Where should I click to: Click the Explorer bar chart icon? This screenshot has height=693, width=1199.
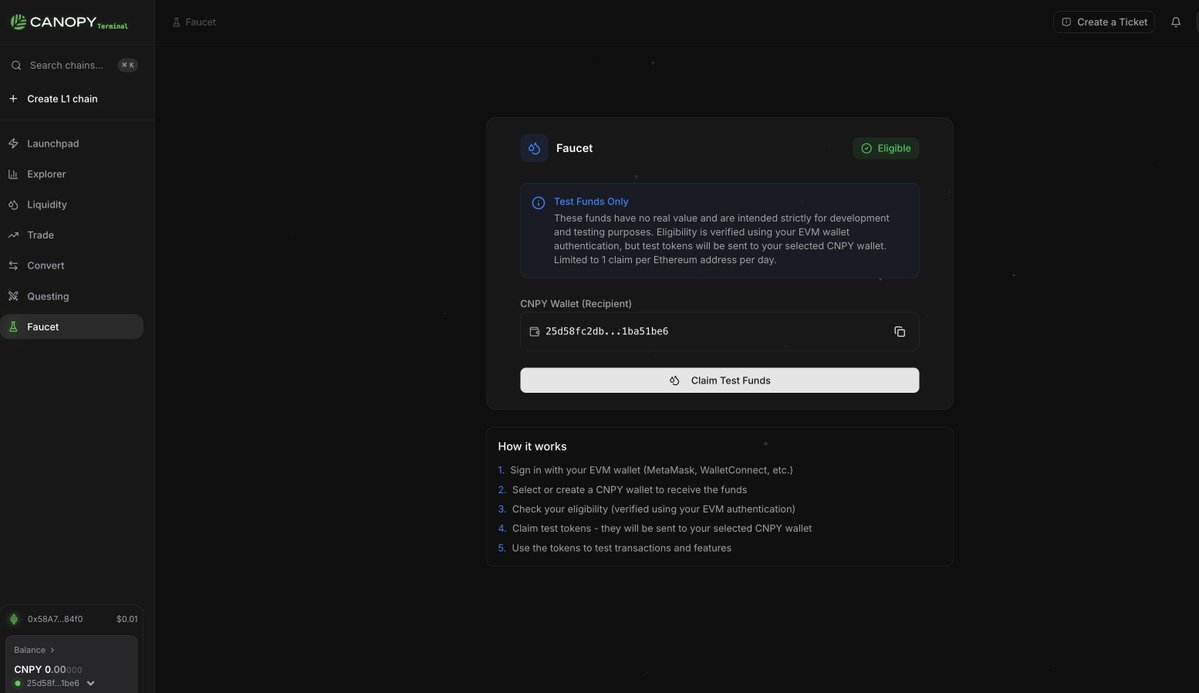[x=13, y=174]
